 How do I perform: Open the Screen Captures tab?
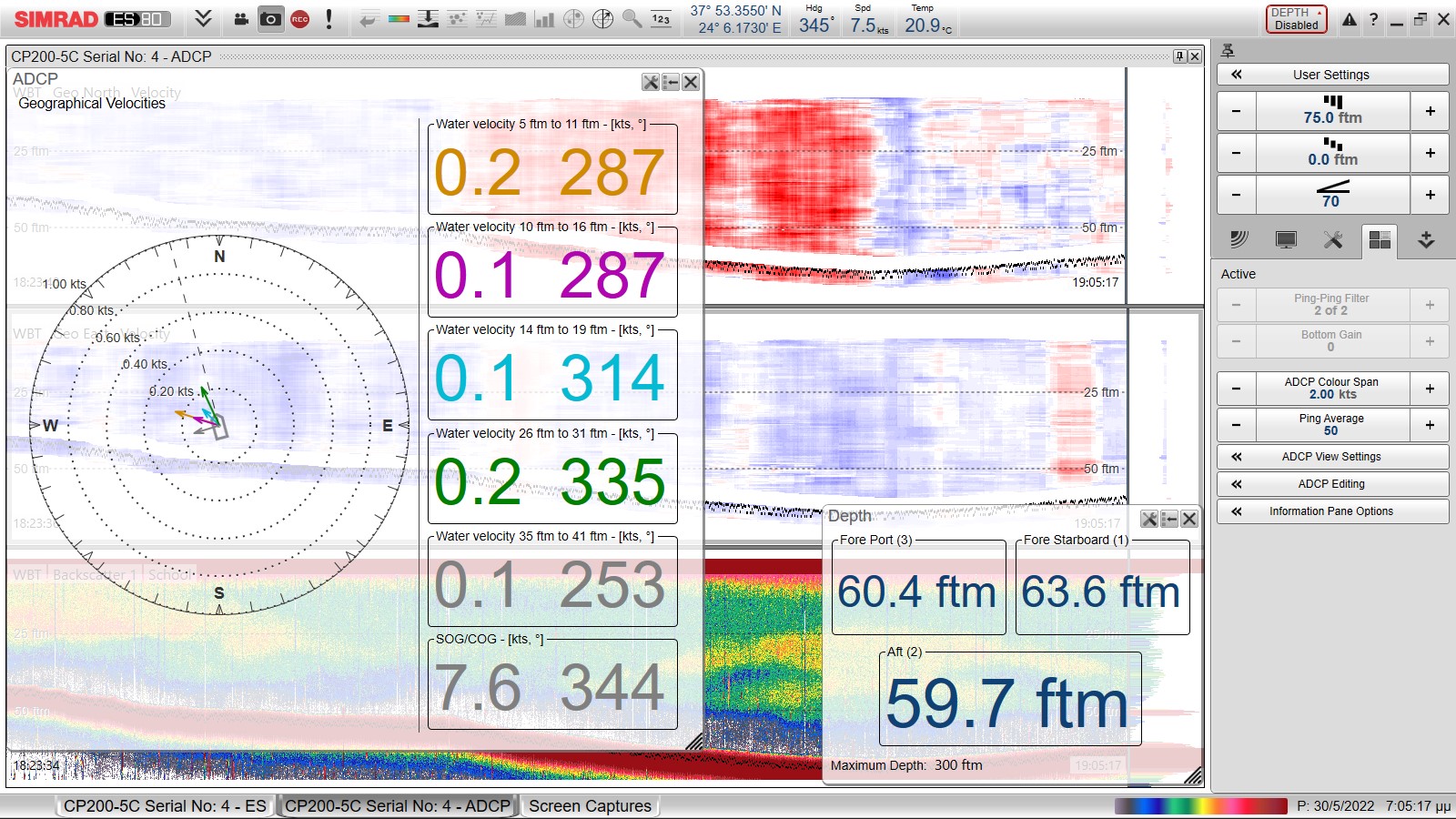click(x=590, y=806)
